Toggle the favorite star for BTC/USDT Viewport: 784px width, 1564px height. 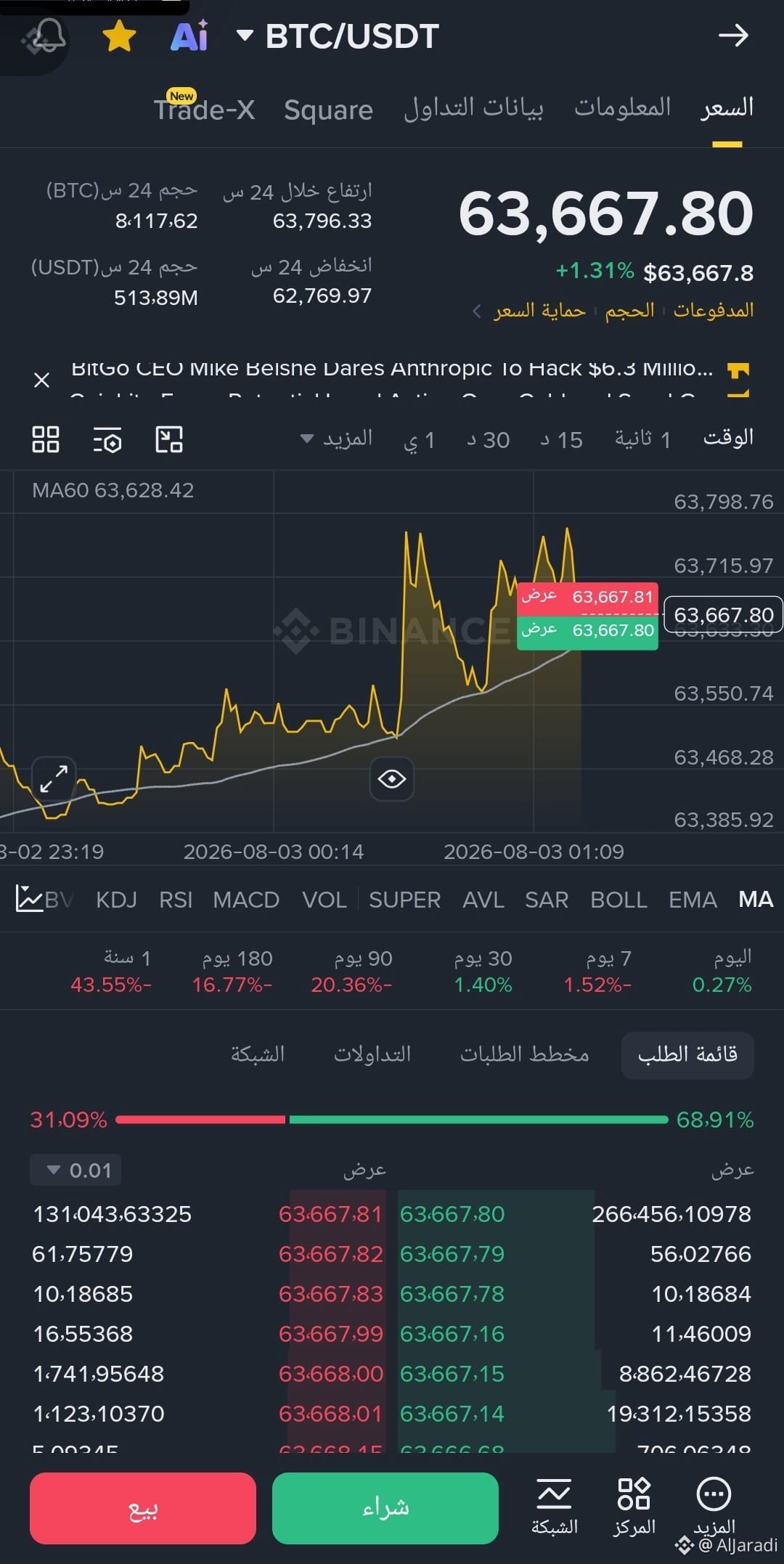click(119, 36)
